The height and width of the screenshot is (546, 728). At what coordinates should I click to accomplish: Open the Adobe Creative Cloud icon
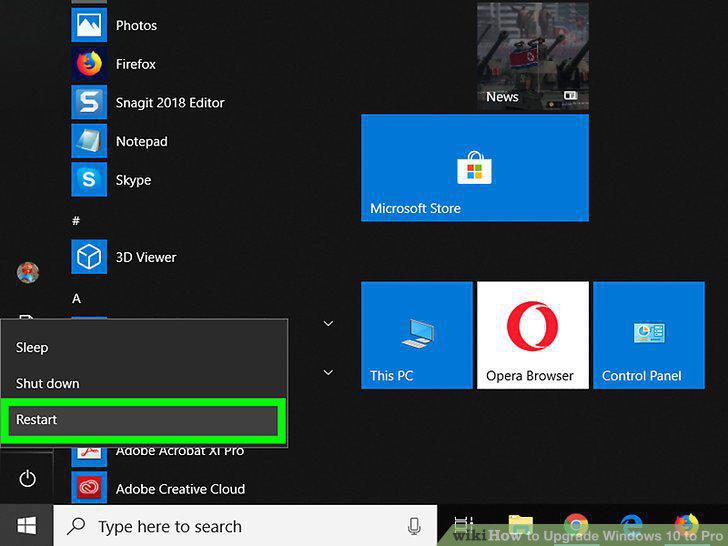[x=89, y=488]
